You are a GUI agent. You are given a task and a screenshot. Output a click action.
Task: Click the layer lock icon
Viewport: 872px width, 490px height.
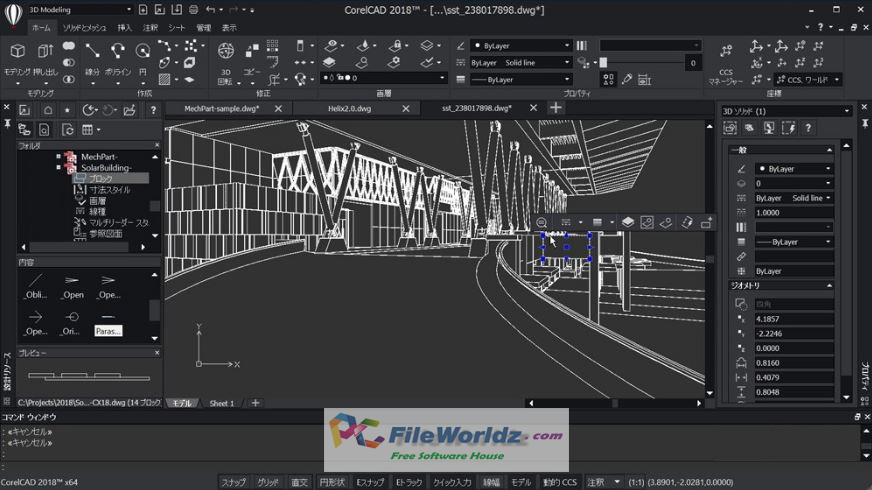(395, 46)
